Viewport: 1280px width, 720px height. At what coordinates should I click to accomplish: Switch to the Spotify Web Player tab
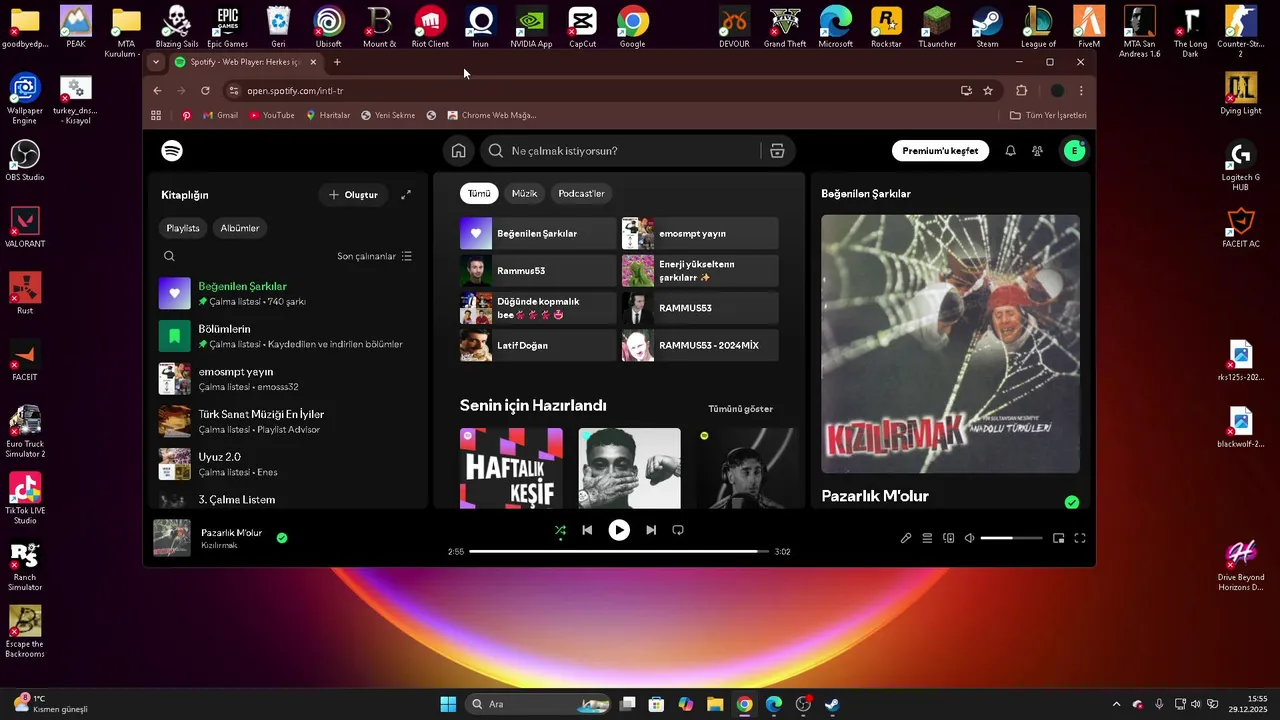[x=246, y=62]
